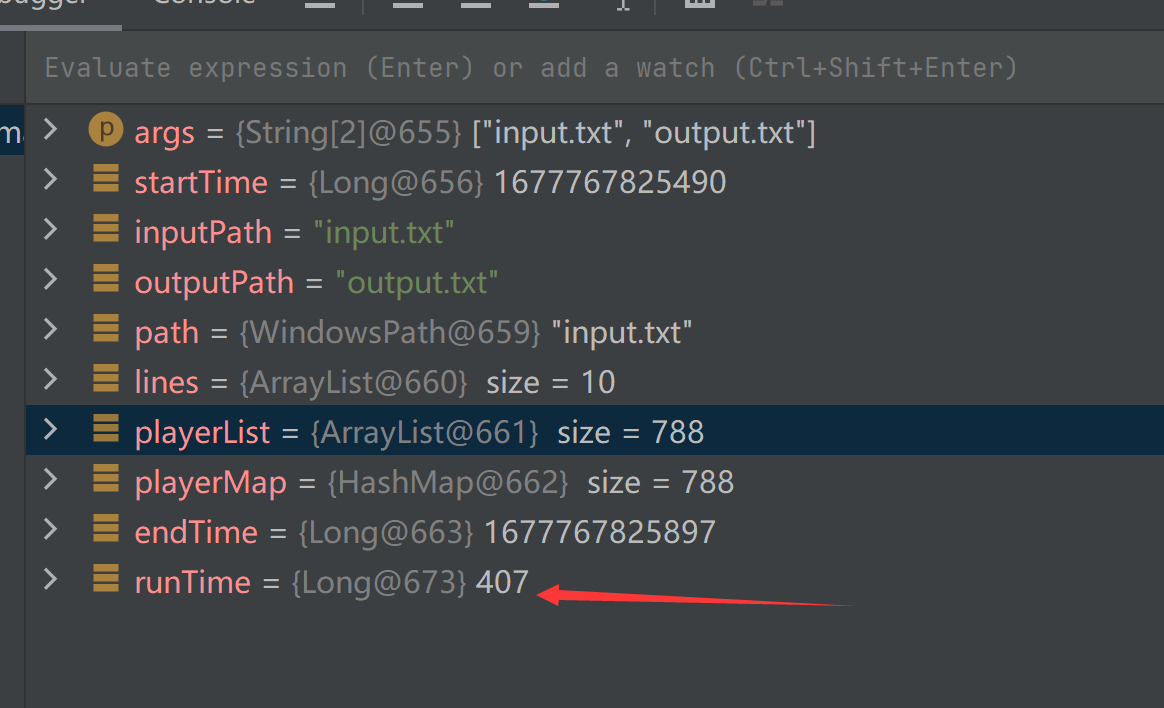Select the inputPath variable name
1164x708 pixels.
[x=203, y=232]
